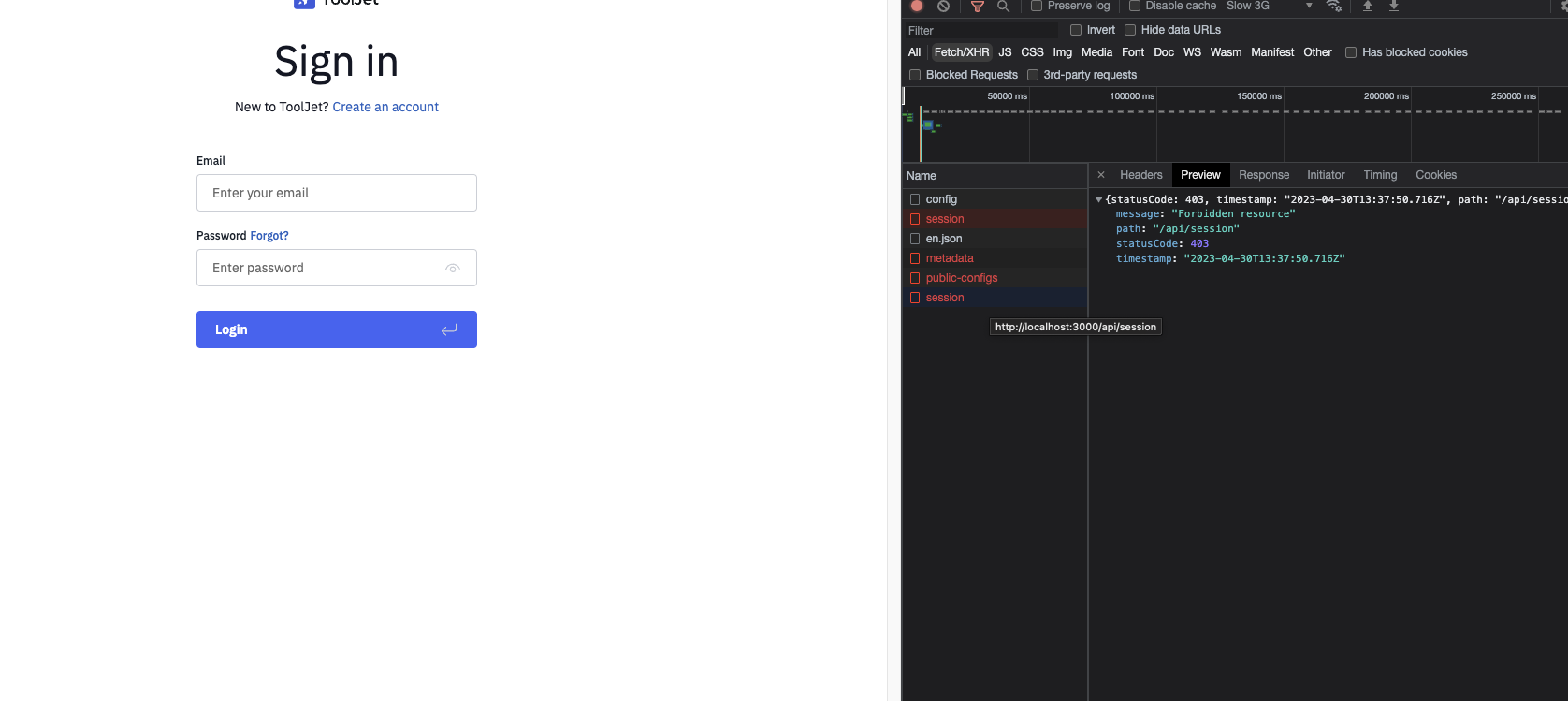The width and height of the screenshot is (1568, 701).
Task: Filter by Doc request type
Action: [x=1164, y=52]
